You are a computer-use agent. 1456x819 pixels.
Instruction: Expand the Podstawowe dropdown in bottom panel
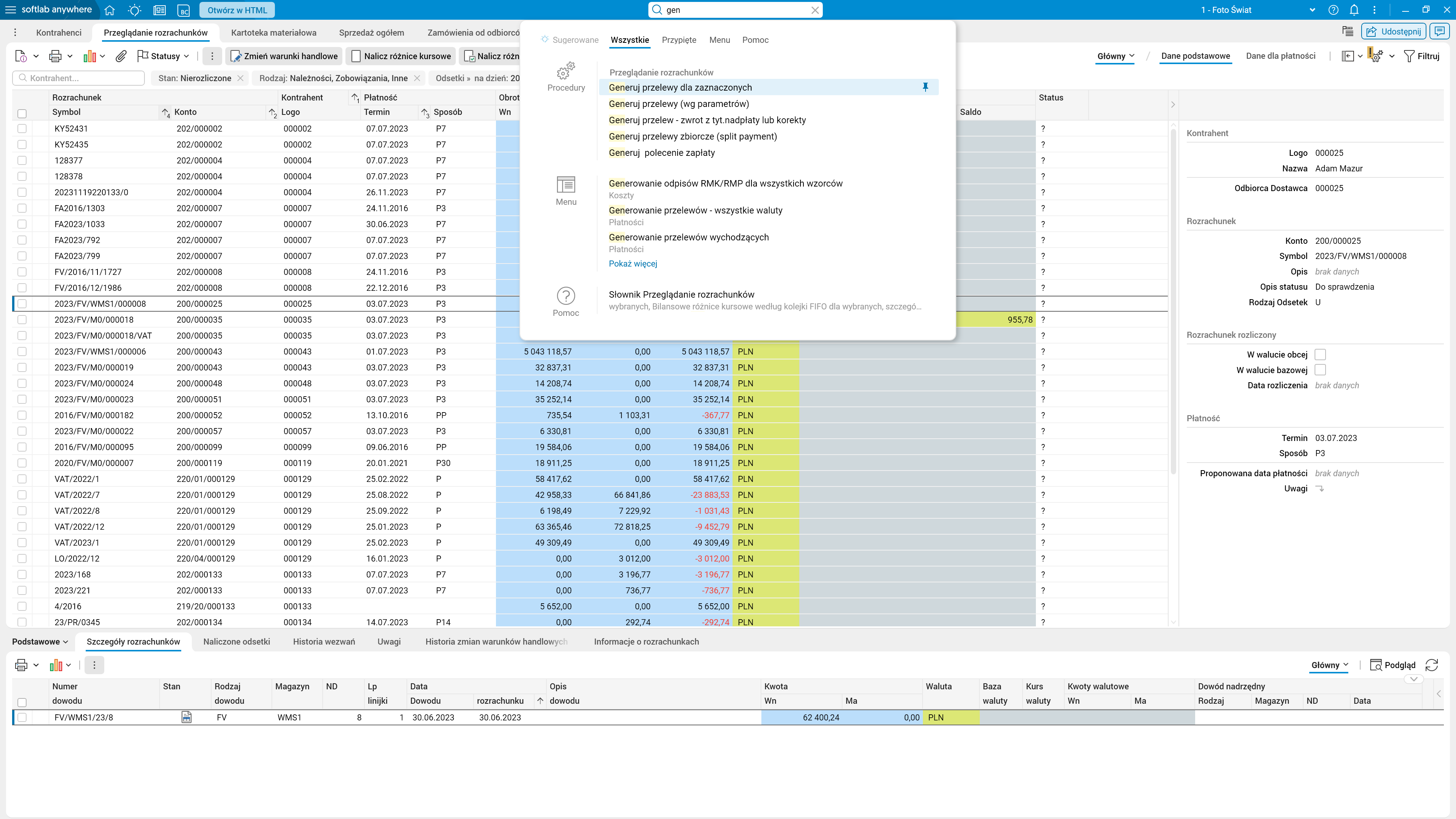click(40, 642)
